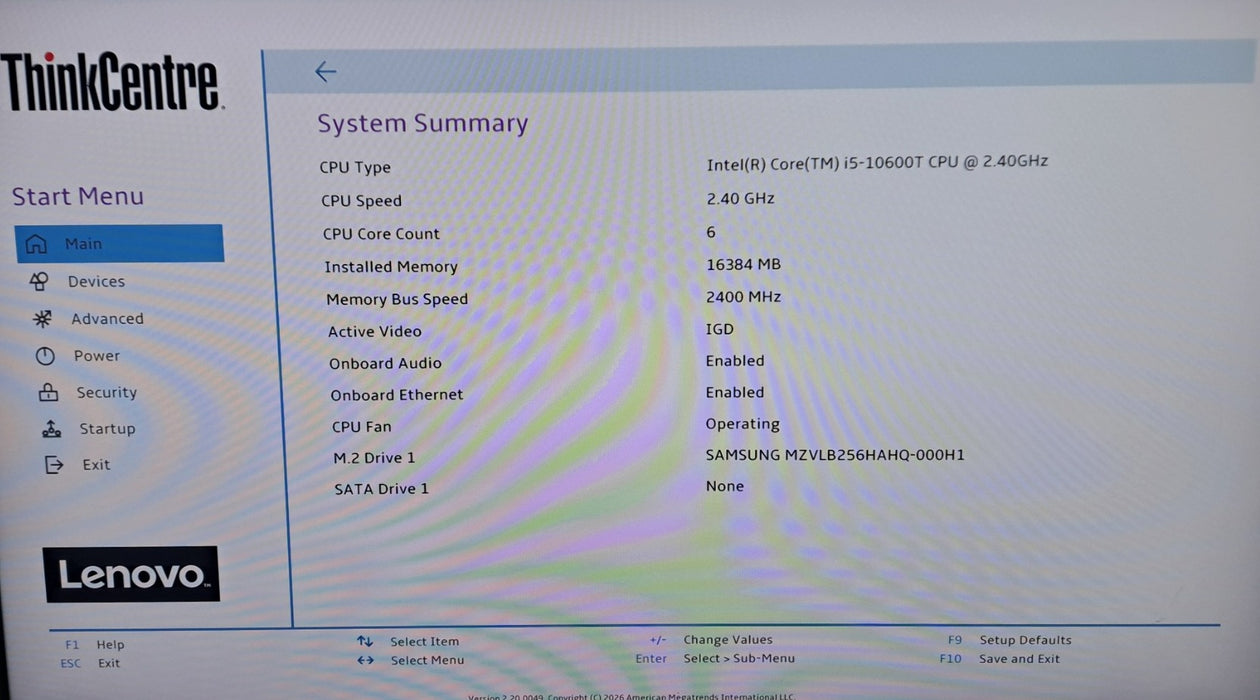Click the Startup boot icon

[x=51, y=429]
